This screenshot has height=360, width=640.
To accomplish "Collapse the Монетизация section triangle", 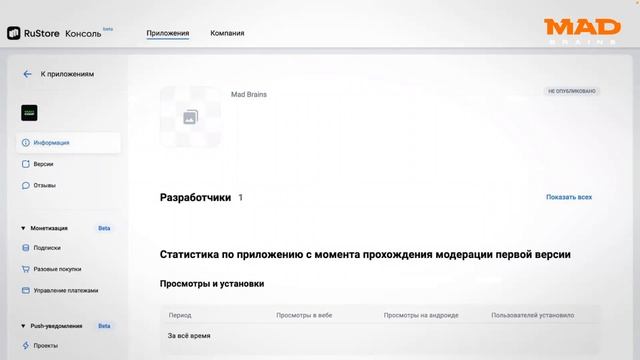I will click(x=23, y=228).
